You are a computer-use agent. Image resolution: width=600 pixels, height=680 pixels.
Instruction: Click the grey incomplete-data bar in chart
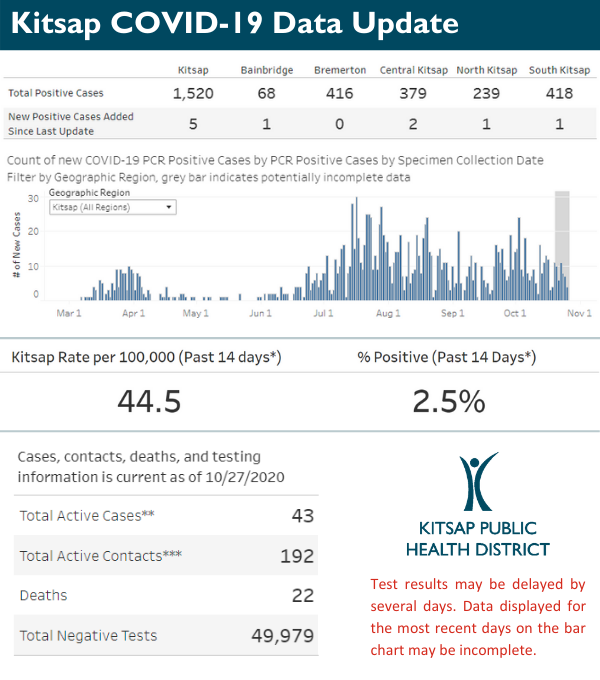click(x=561, y=244)
